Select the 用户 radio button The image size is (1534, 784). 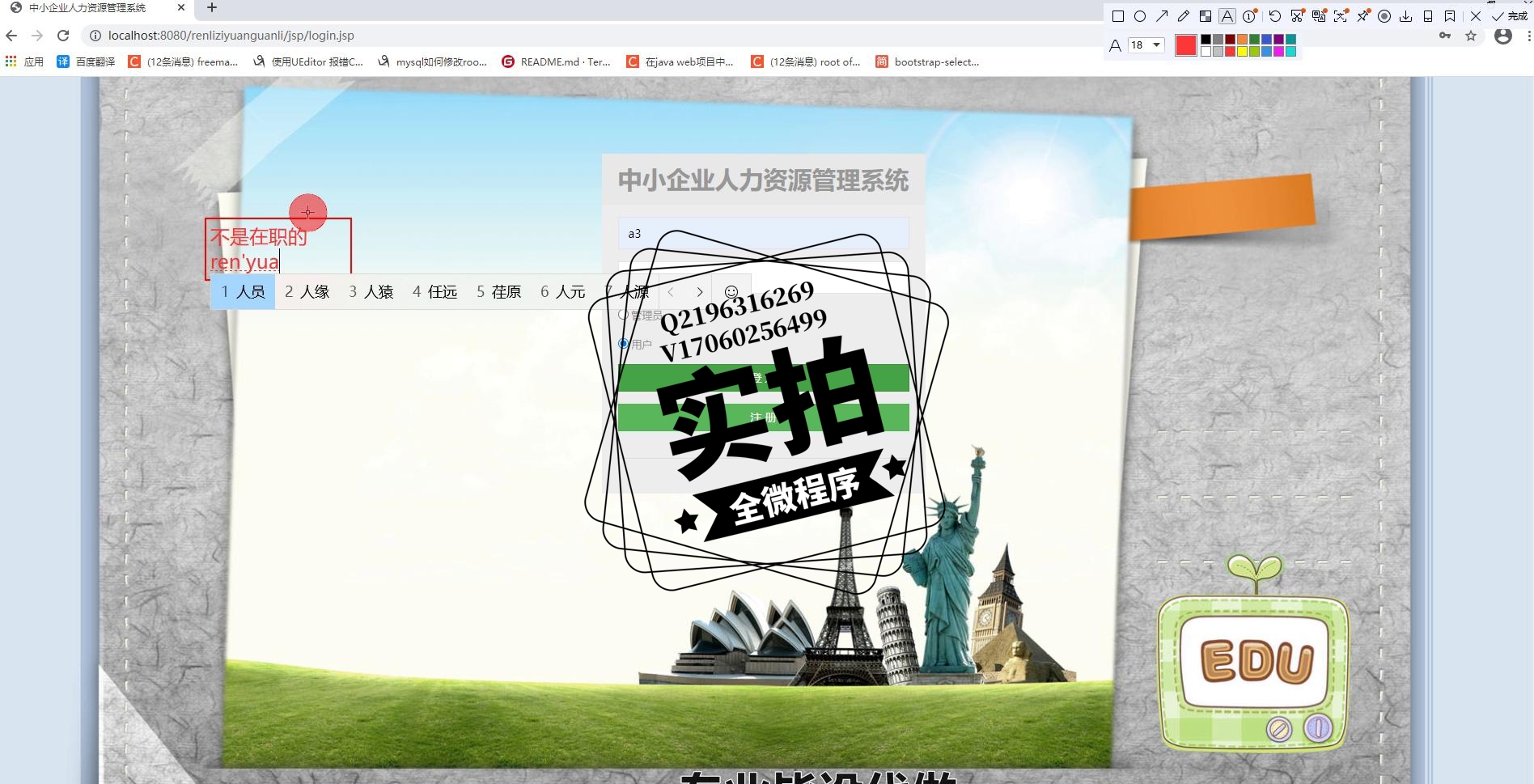pos(623,344)
